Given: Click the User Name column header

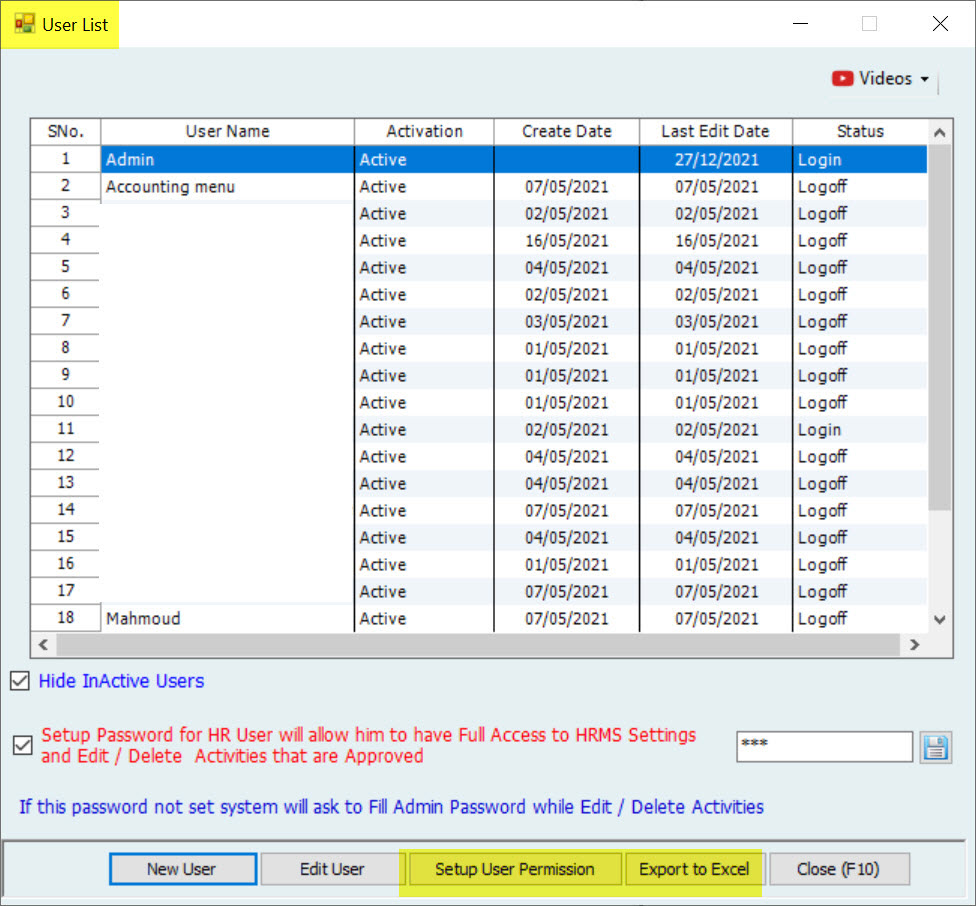Looking at the screenshot, I should pos(227,132).
